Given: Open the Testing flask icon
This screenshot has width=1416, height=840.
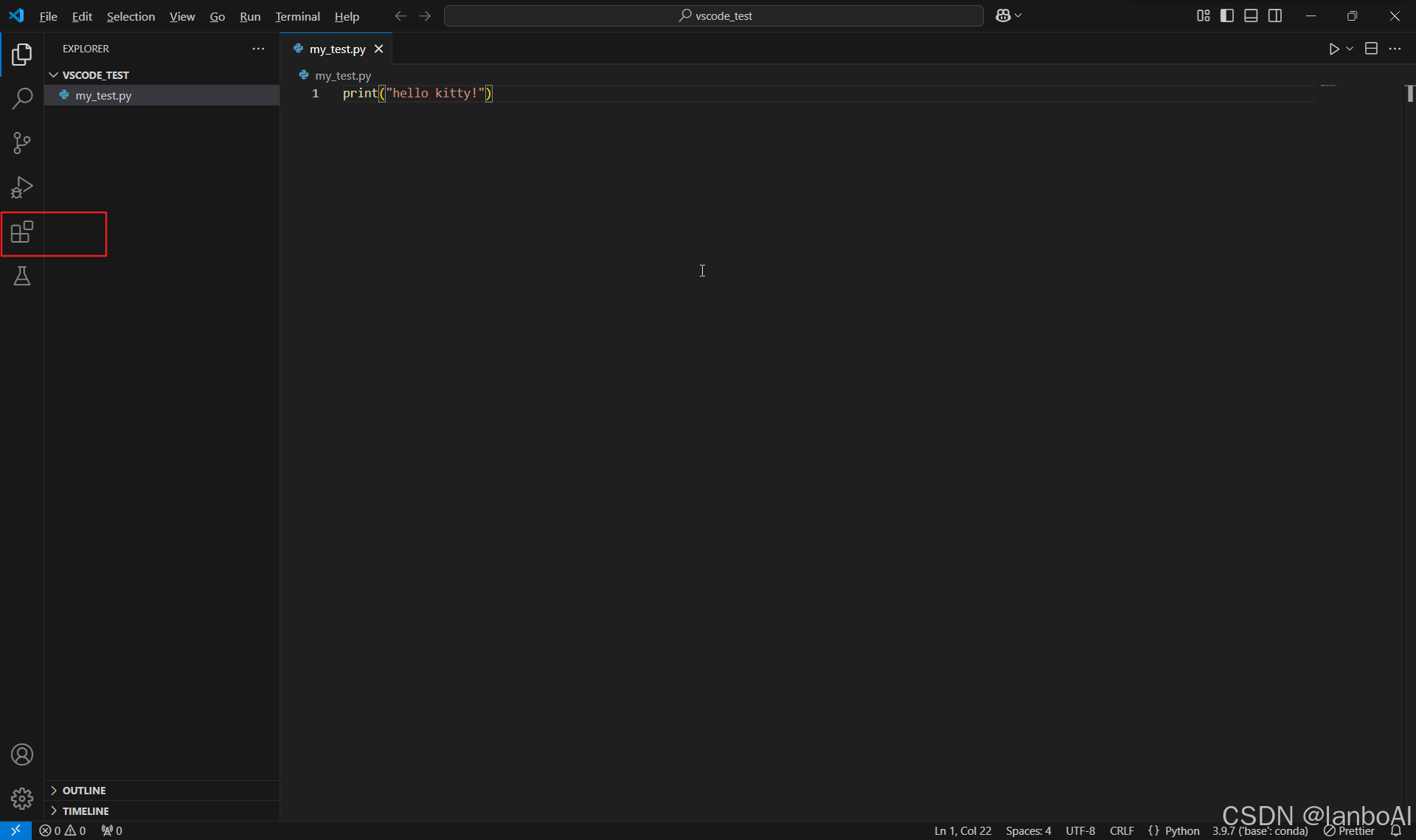Looking at the screenshot, I should 22,277.
